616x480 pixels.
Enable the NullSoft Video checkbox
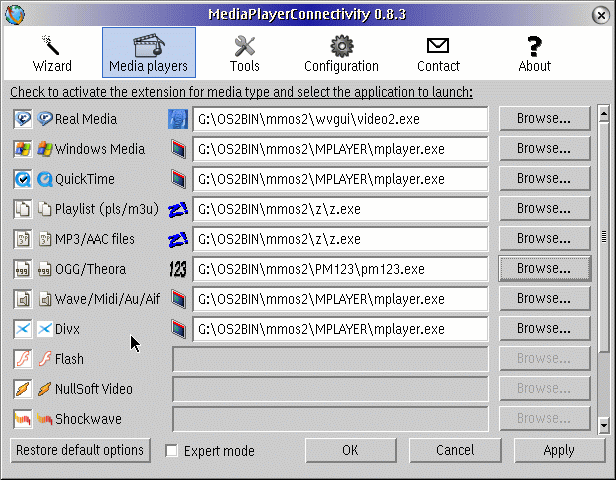23,389
